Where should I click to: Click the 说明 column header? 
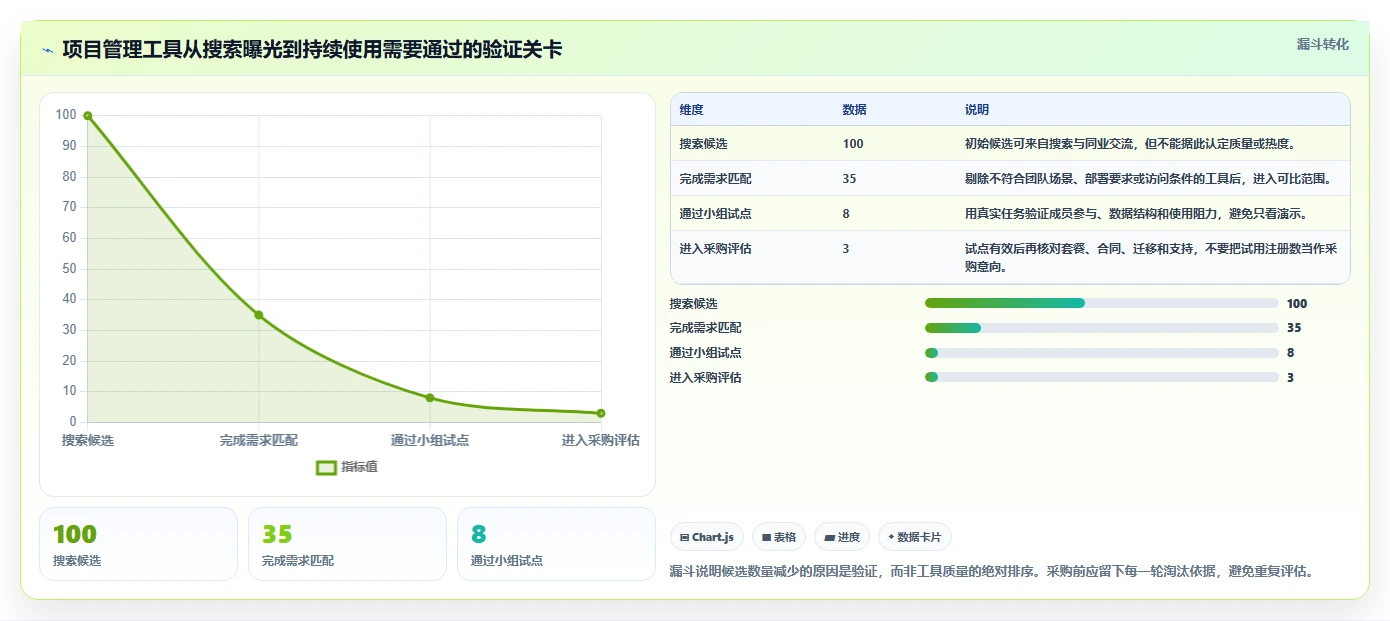pyautogui.click(x=976, y=110)
